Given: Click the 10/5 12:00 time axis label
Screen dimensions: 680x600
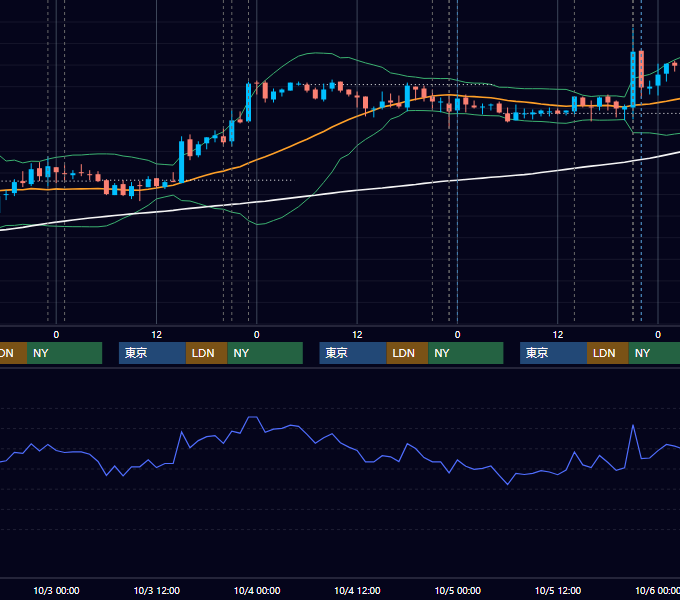Looking at the screenshot, I should click(x=558, y=590).
